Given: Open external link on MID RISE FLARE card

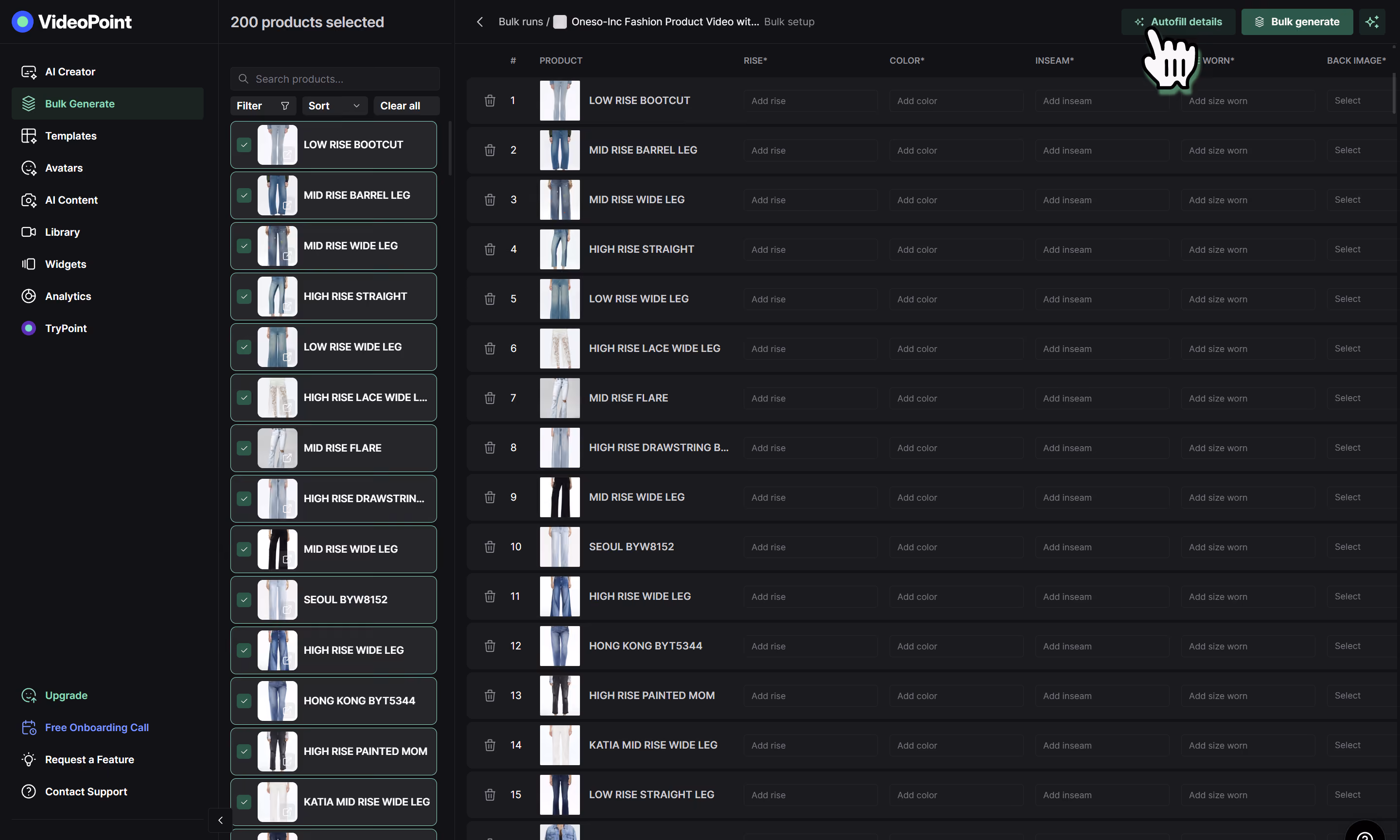Looking at the screenshot, I should click(287, 458).
